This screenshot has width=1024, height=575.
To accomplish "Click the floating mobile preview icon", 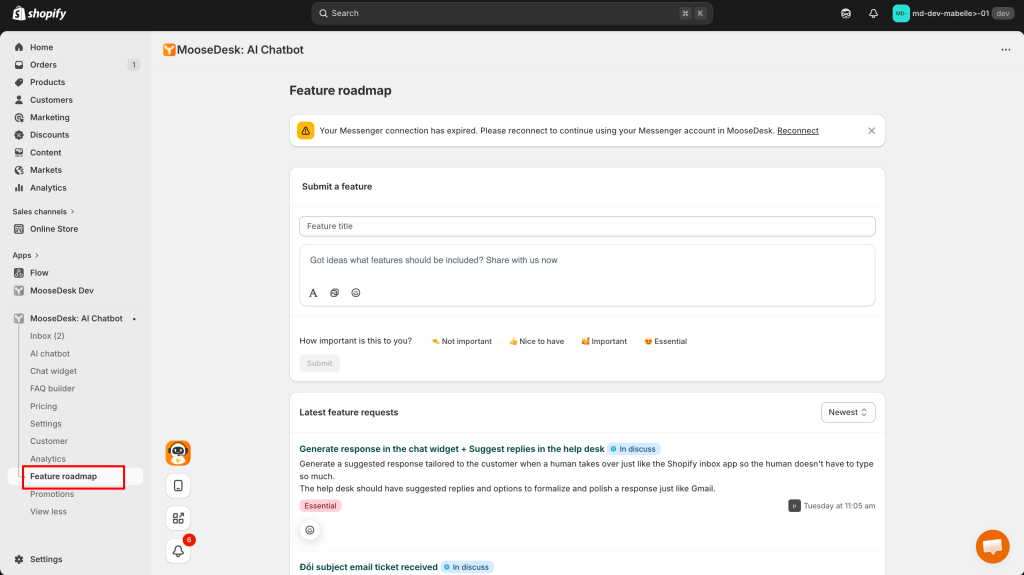I will click(x=178, y=486).
